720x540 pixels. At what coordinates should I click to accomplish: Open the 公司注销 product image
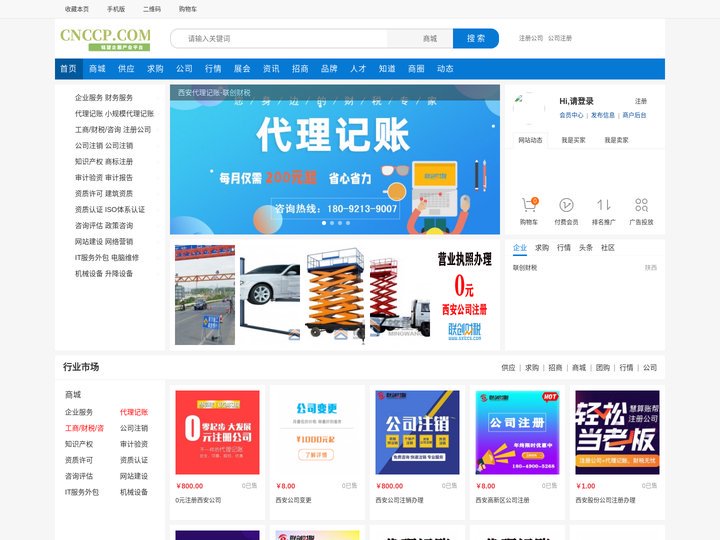(x=417, y=432)
